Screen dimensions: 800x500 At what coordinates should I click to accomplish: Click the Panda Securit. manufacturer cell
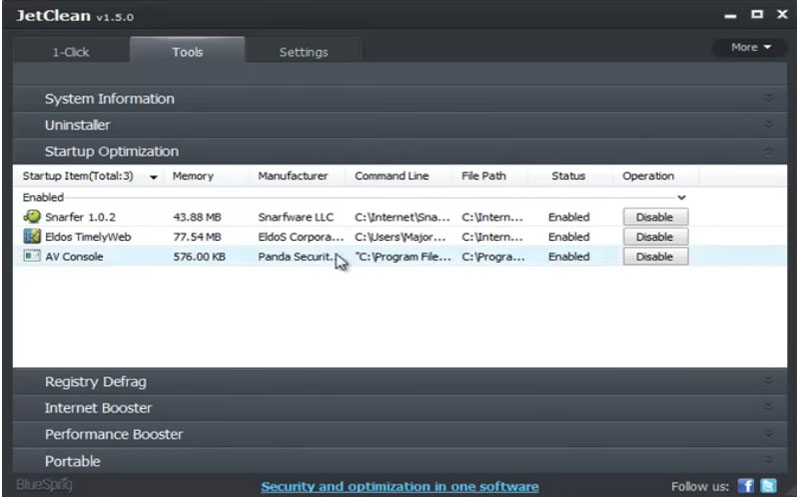(x=296, y=257)
